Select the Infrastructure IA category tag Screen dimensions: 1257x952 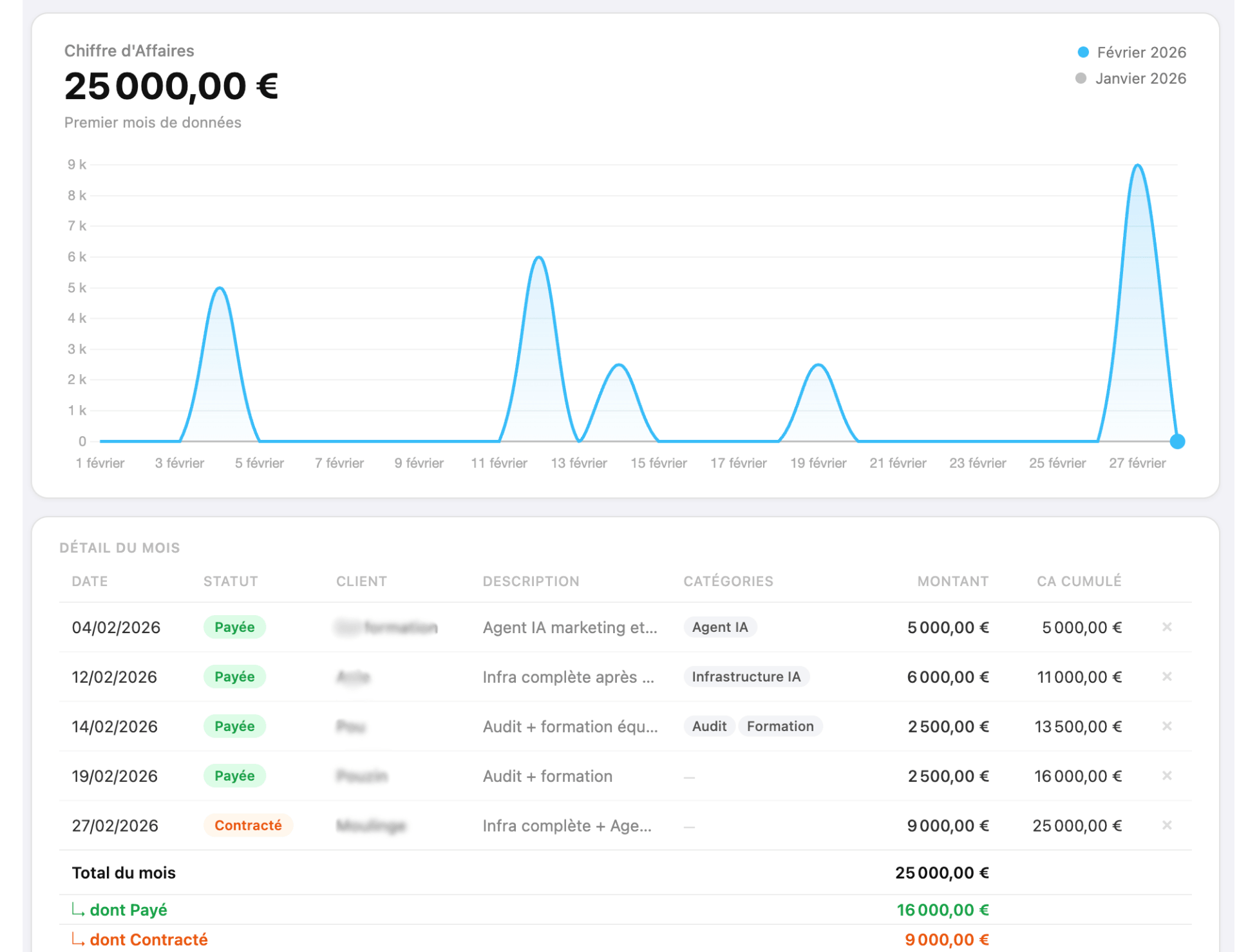(746, 676)
